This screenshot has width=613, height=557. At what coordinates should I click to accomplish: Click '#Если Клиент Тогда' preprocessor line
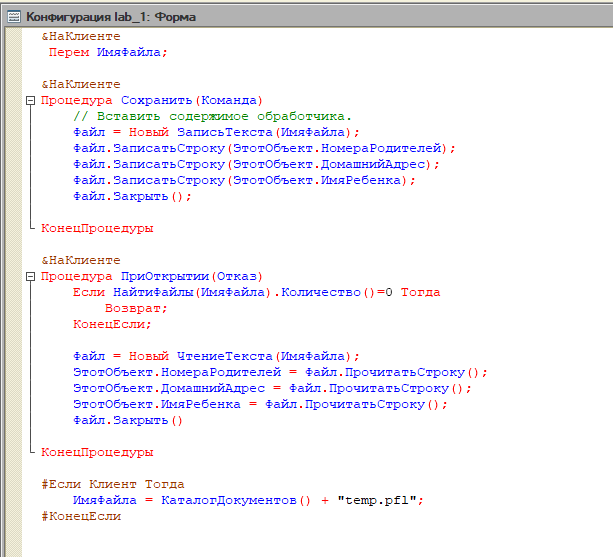(113, 484)
